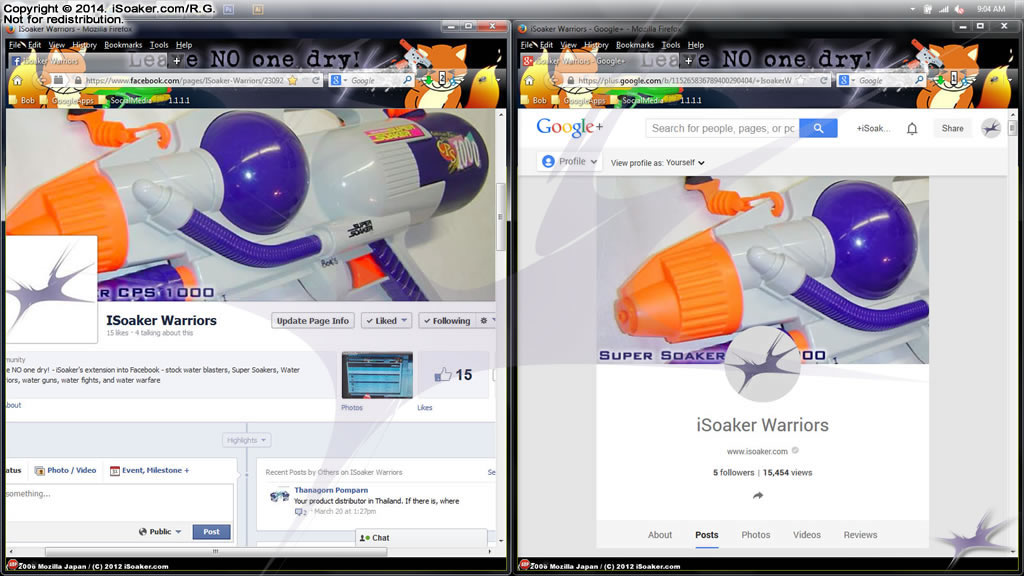Screen dimensions: 1024x576
Task: Open the Bookmarks menu in Google+ window
Action: pyautogui.click(x=635, y=45)
